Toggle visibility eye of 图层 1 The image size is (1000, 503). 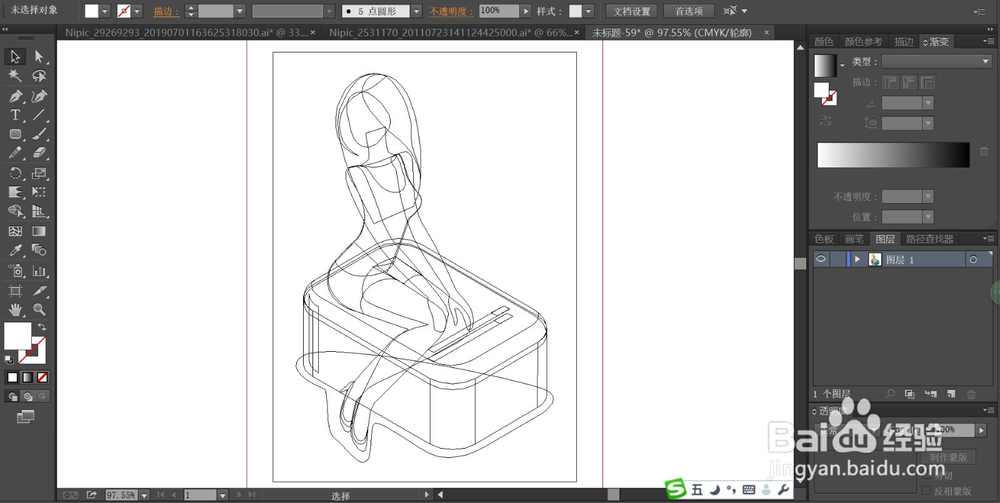pyautogui.click(x=821, y=259)
